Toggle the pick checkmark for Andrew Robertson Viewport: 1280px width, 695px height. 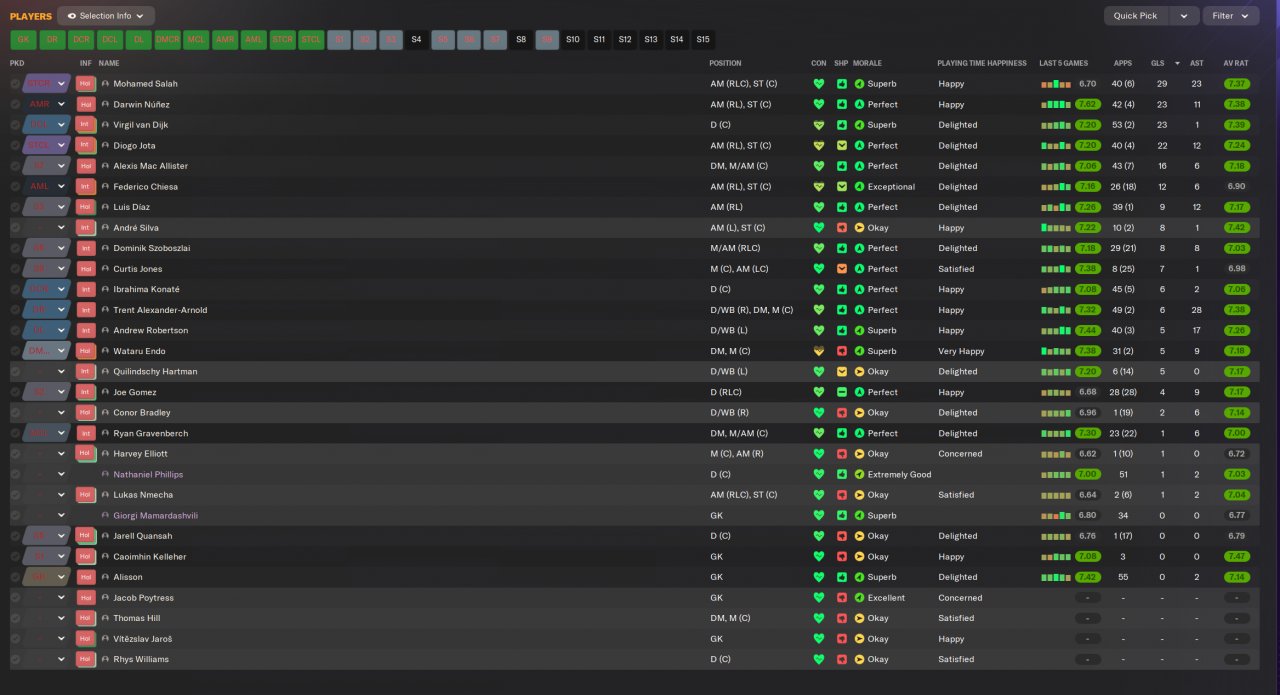(x=15, y=330)
